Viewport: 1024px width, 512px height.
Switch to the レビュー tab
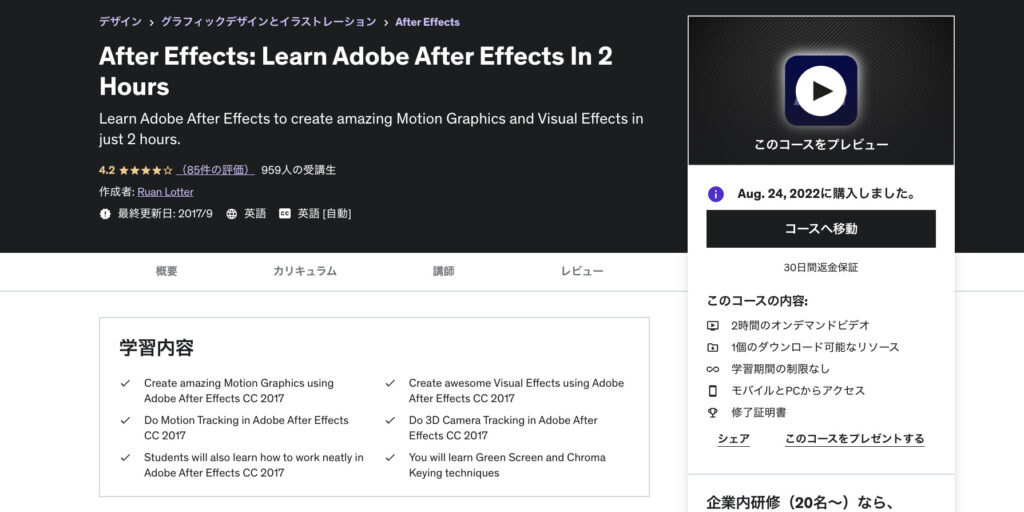point(582,272)
